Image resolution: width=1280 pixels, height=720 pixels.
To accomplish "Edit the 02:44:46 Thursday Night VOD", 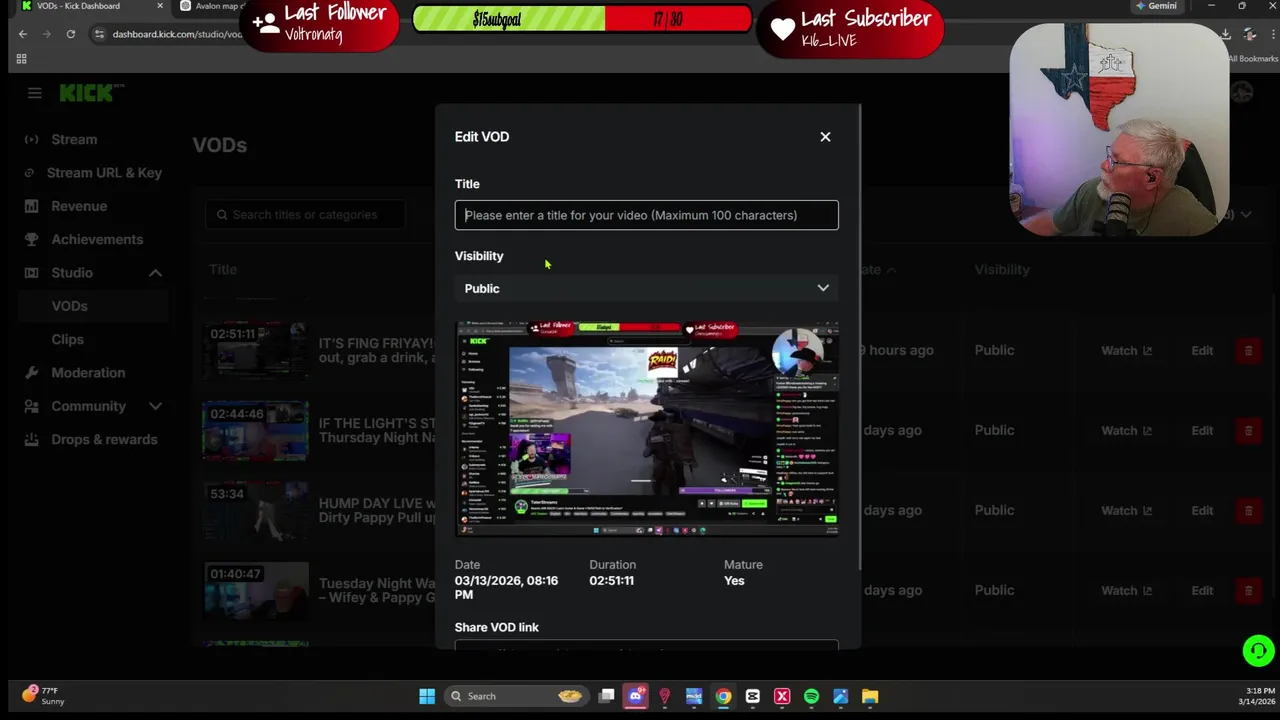I will pyautogui.click(x=1202, y=431).
